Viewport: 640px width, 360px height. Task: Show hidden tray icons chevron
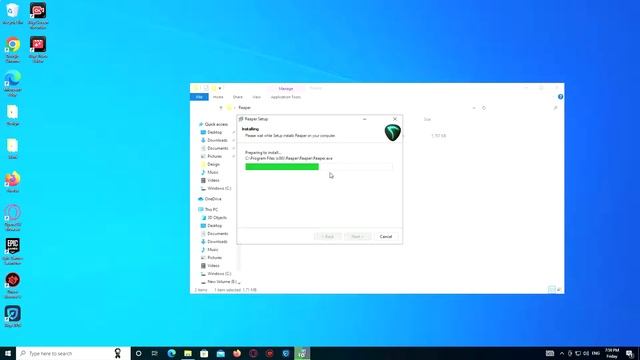point(562,353)
